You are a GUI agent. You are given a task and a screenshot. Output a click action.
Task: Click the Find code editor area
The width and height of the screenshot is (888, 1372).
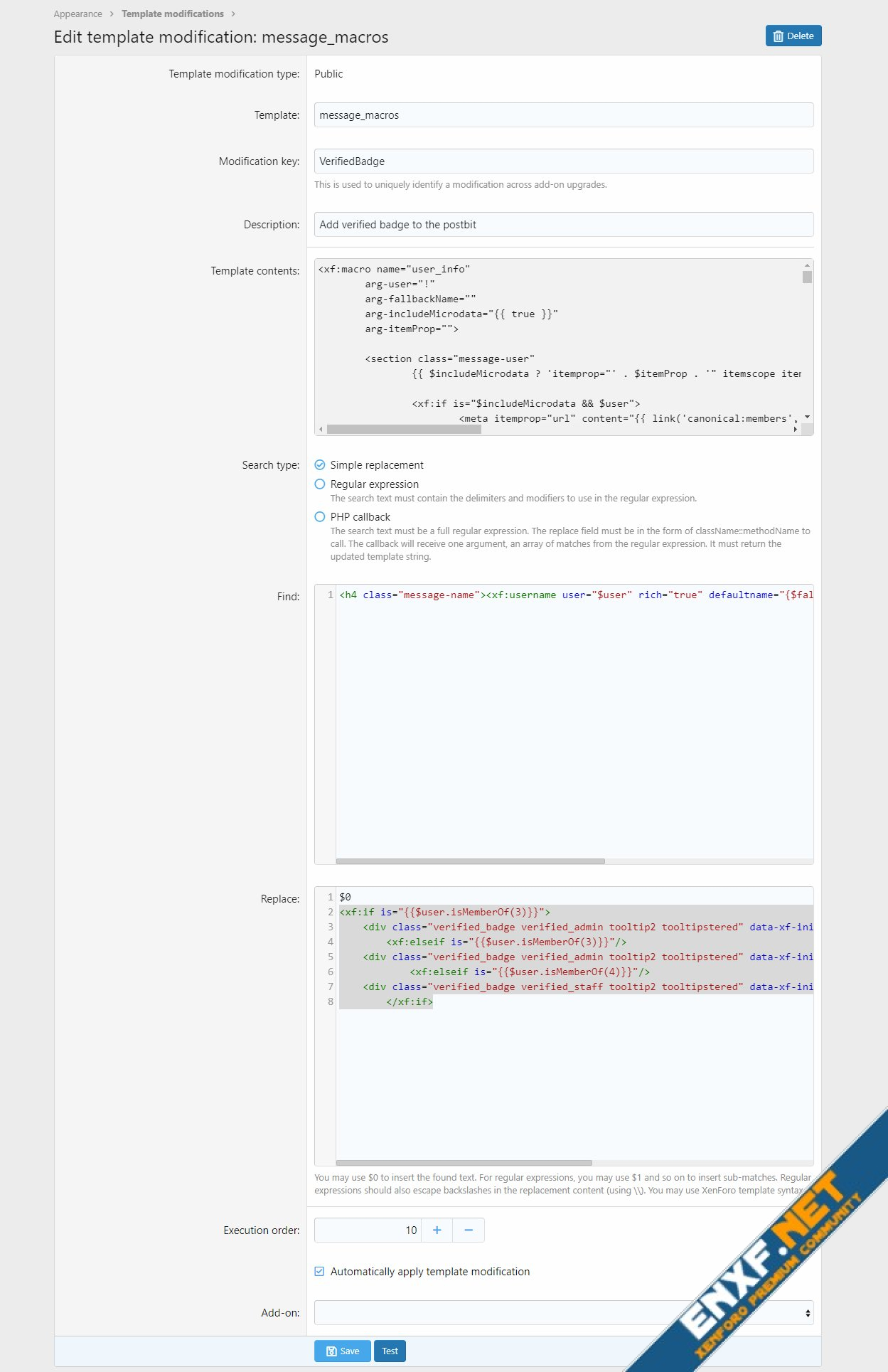574,711
